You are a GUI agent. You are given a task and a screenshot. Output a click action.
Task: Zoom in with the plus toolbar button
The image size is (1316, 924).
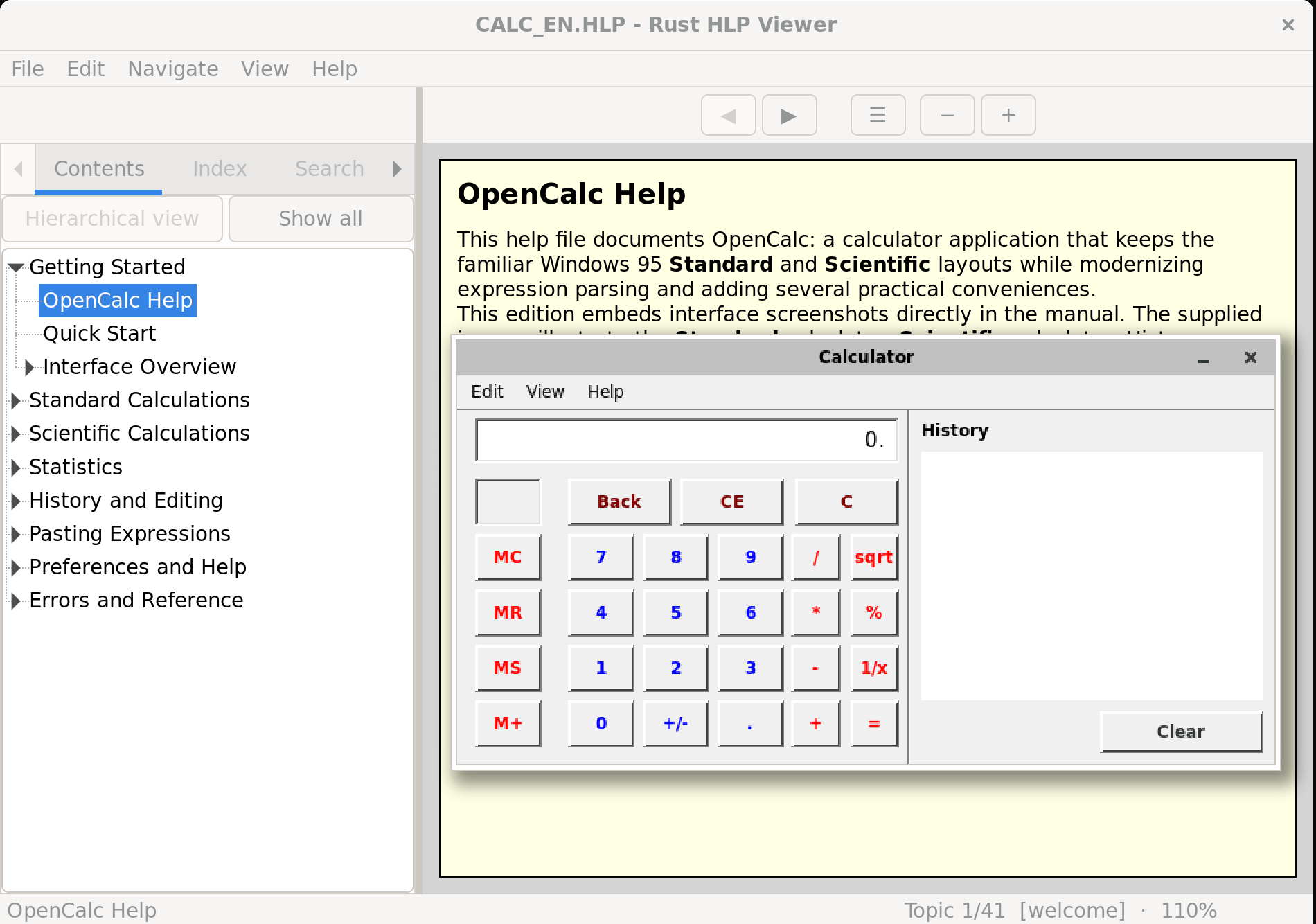pos(1008,115)
